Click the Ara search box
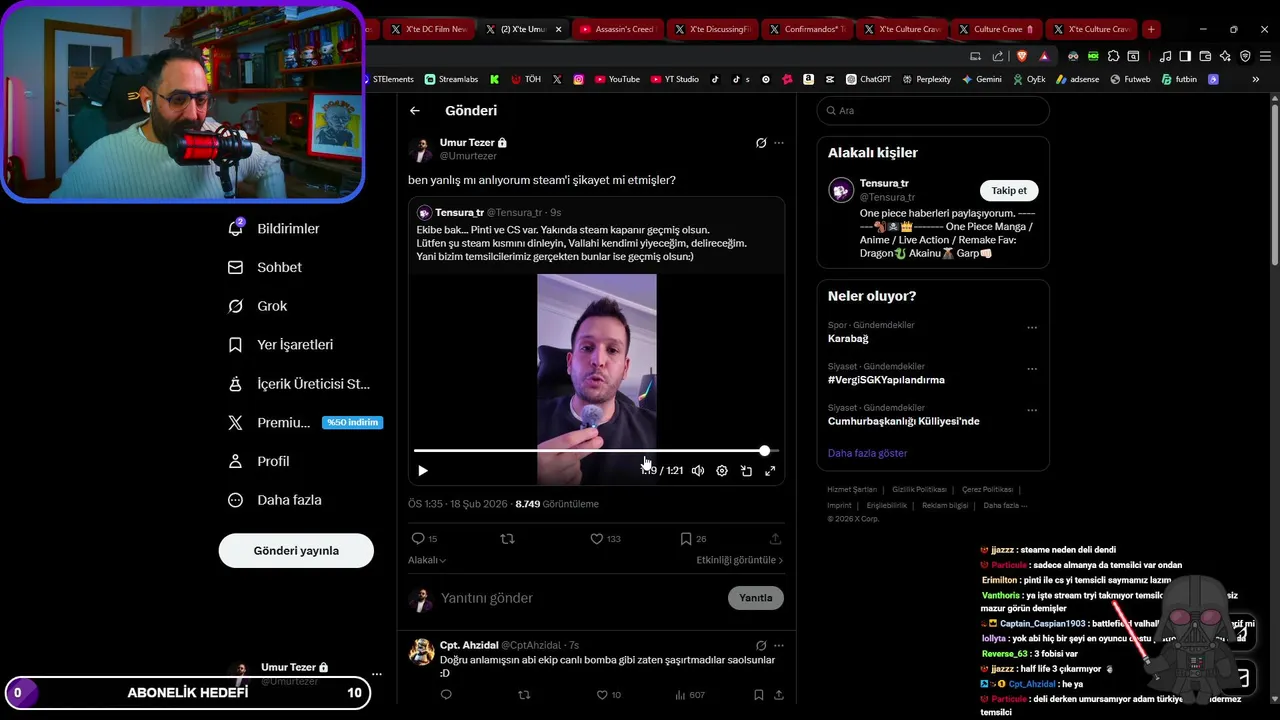Screen dimensions: 1280x720 (933, 111)
